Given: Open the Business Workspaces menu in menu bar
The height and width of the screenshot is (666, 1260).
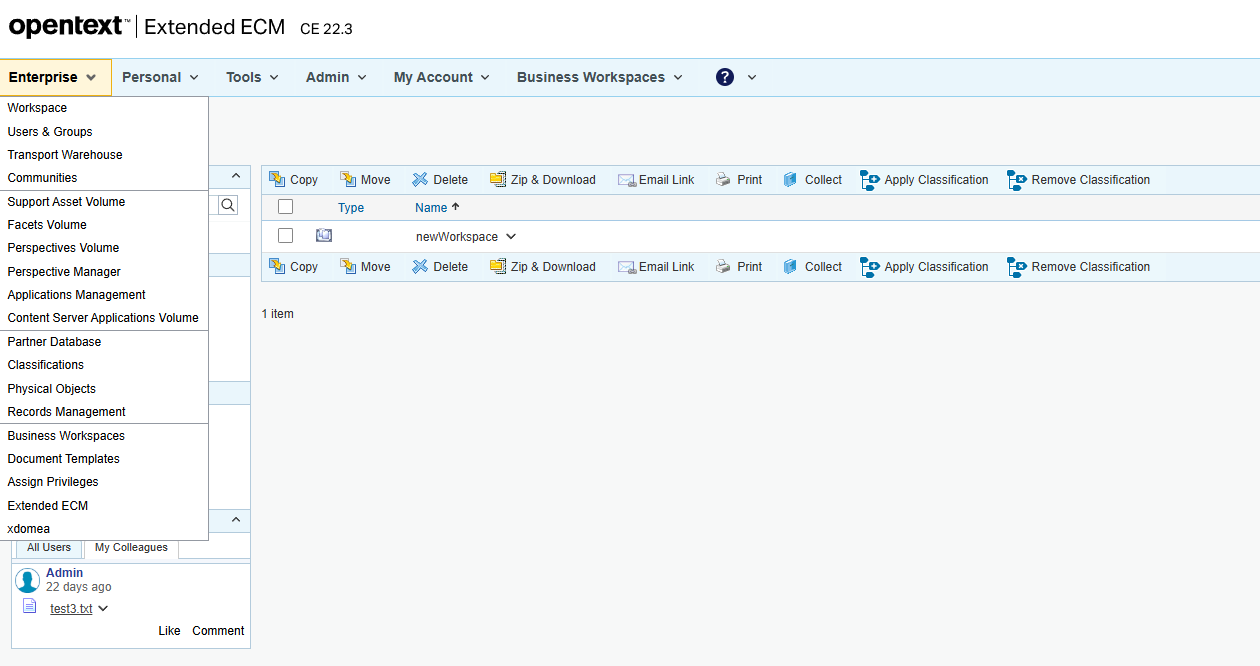Looking at the screenshot, I should 599,77.
